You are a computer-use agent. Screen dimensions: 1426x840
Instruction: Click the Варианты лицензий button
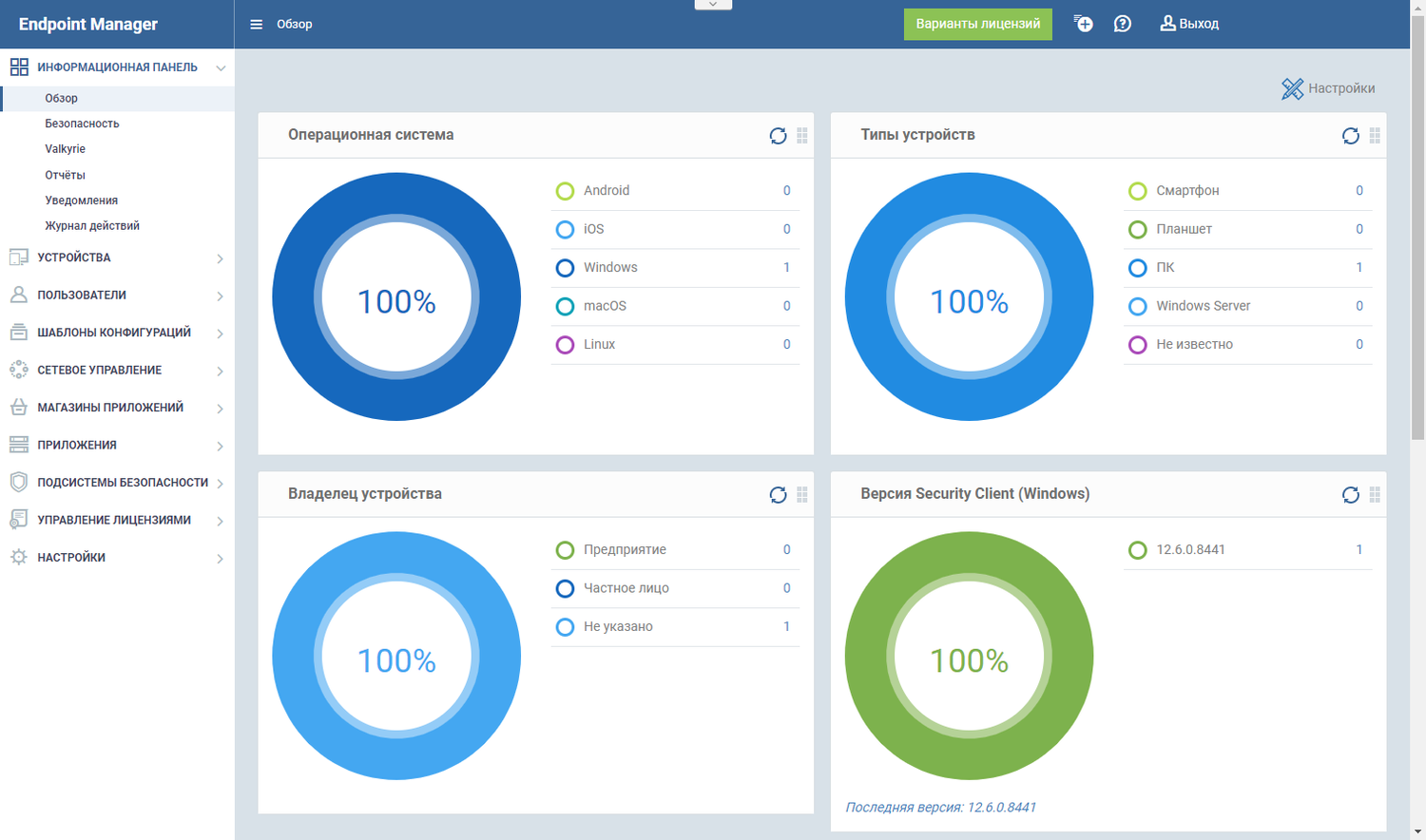[978, 24]
